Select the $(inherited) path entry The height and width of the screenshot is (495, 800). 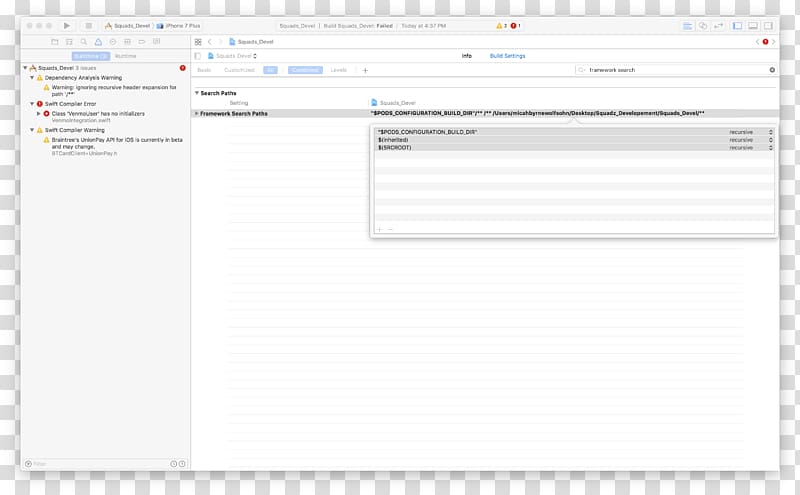(x=393, y=140)
